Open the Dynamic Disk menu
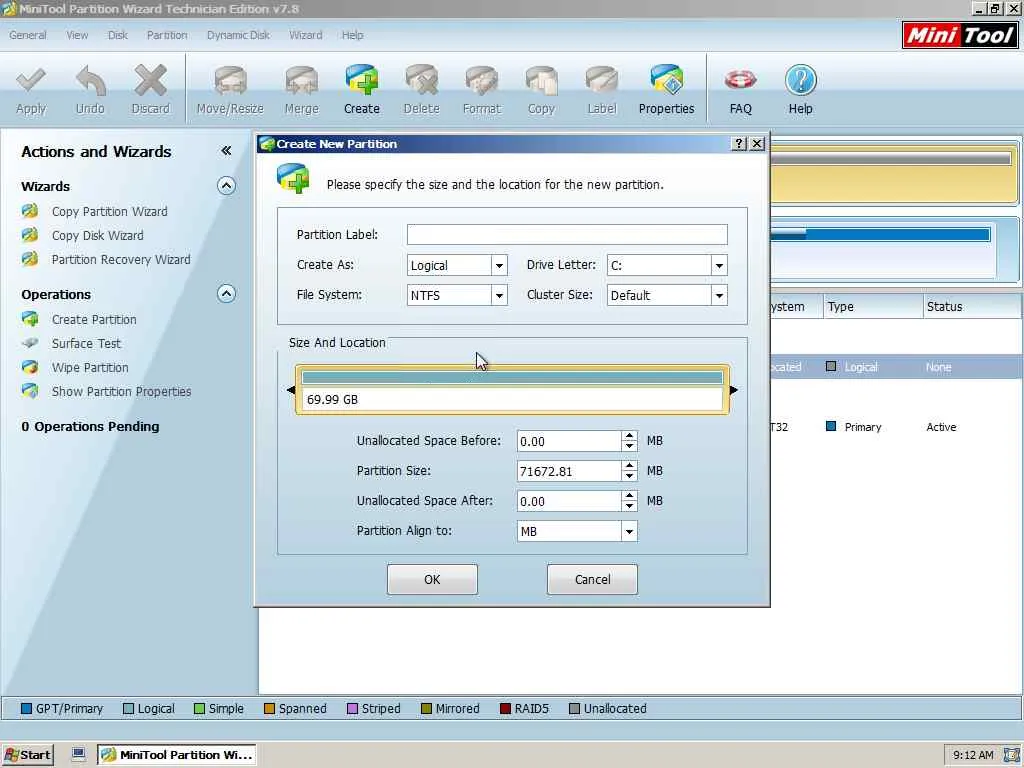 coord(238,35)
